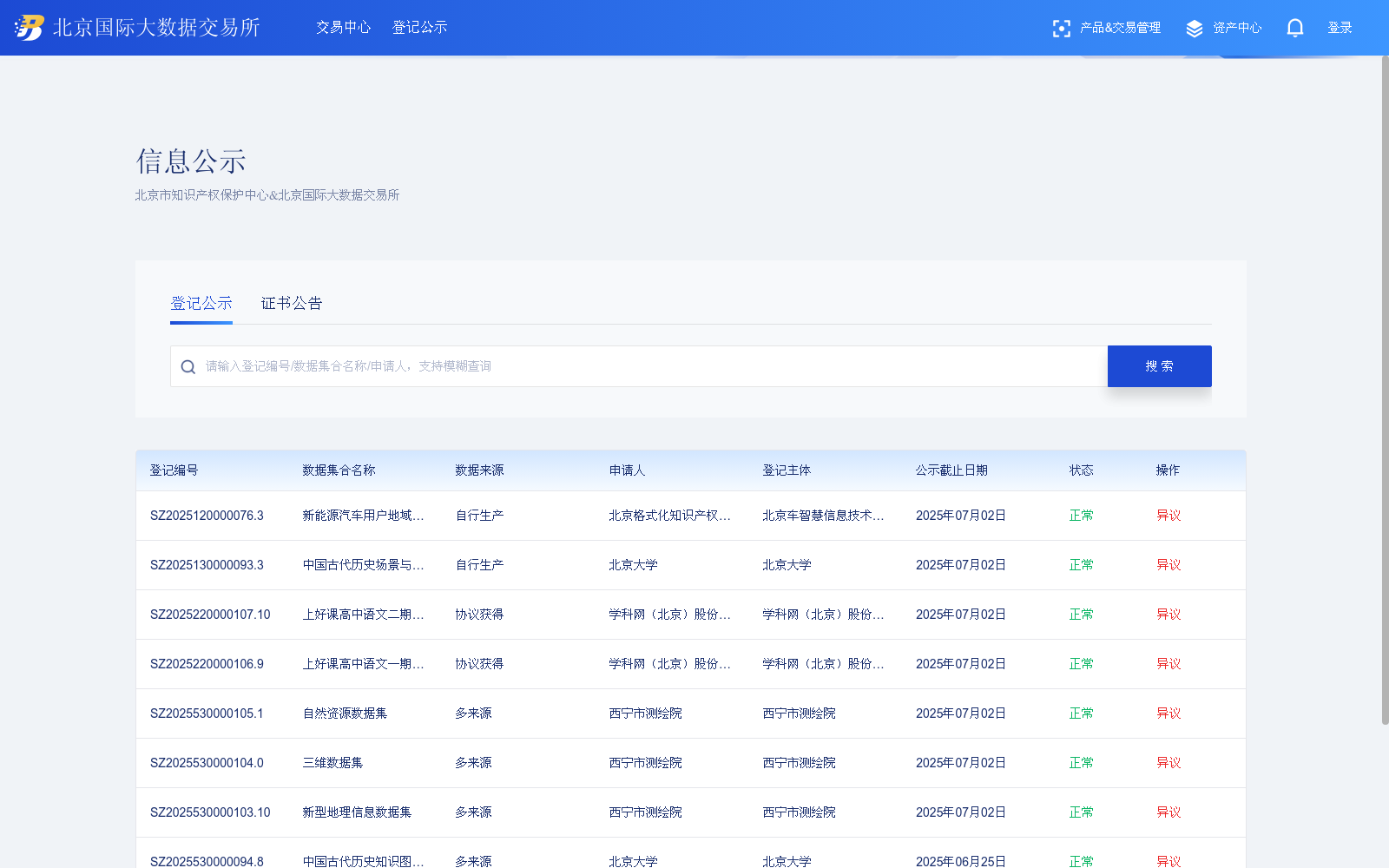The width and height of the screenshot is (1389, 868).
Task: Open the 交易中心 menu
Action: [343, 28]
